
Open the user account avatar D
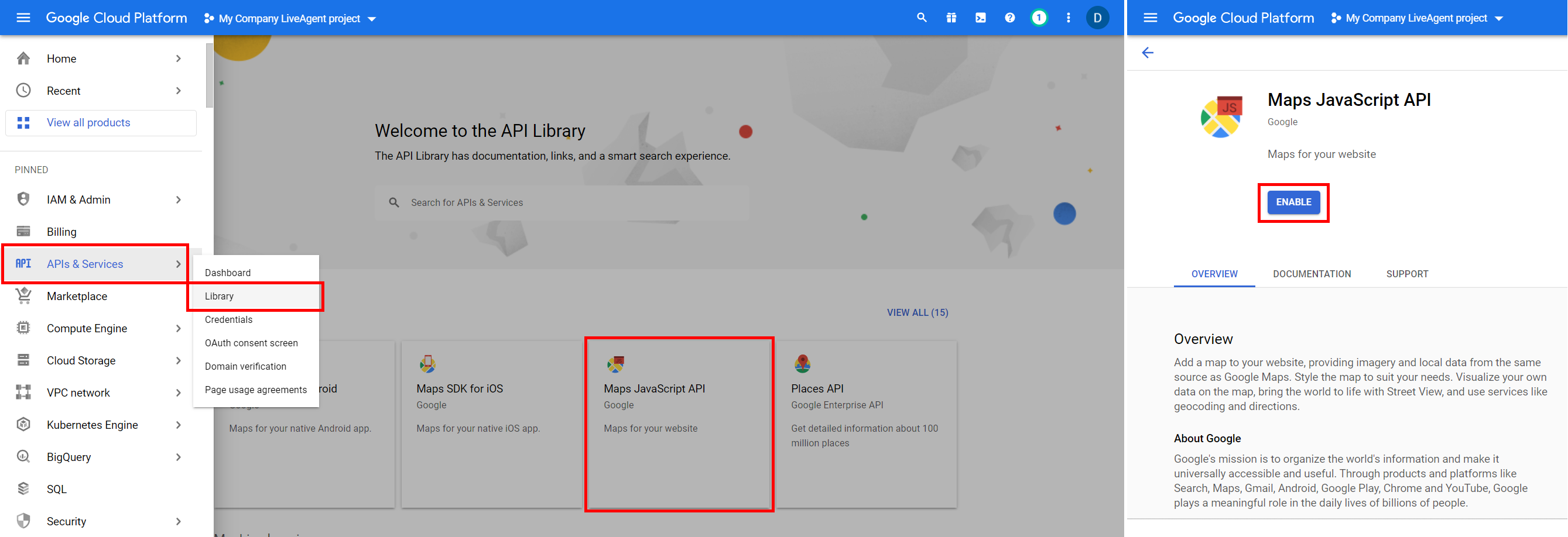(x=1097, y=18)
